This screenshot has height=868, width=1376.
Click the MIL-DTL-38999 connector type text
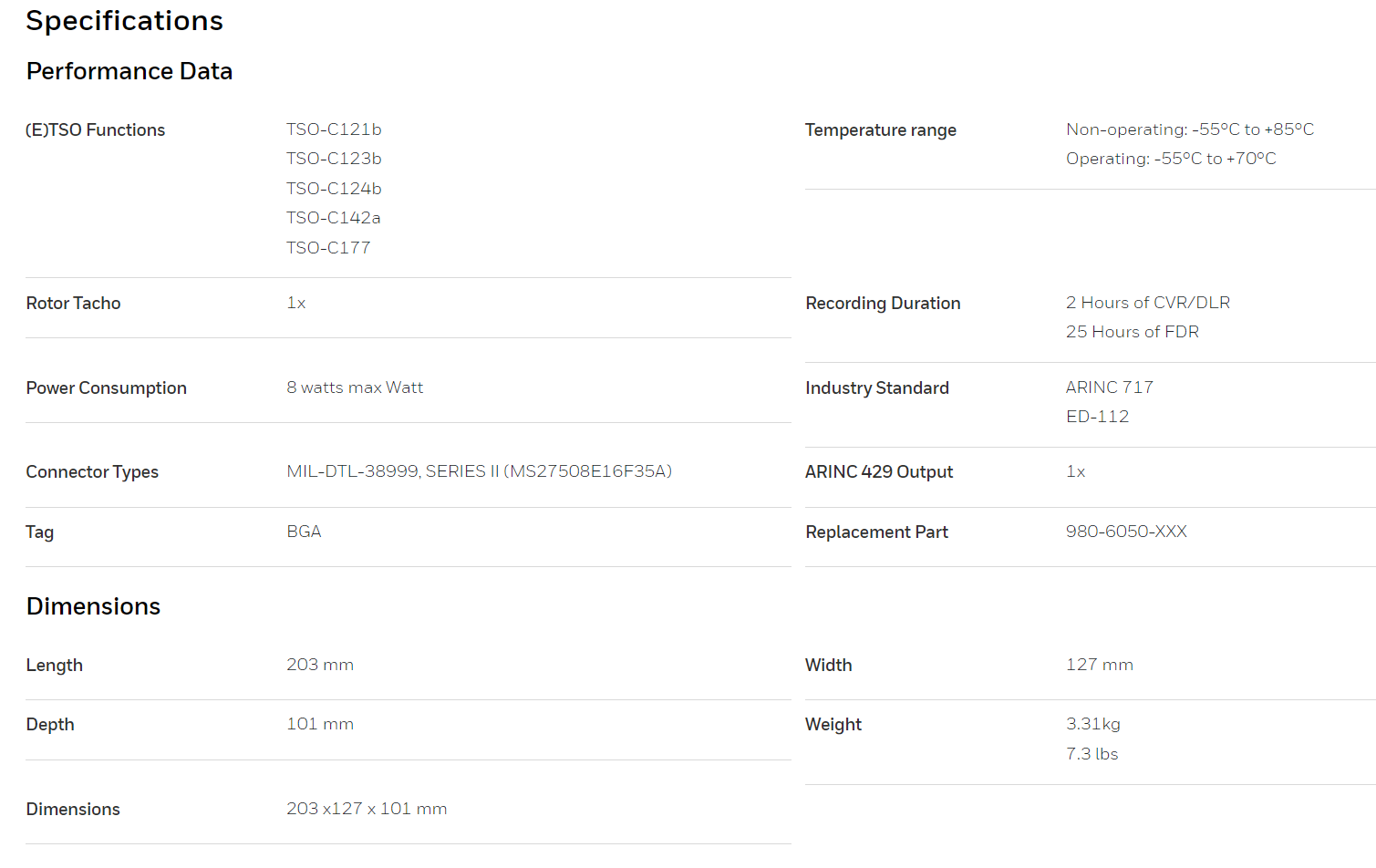point(479,471)
